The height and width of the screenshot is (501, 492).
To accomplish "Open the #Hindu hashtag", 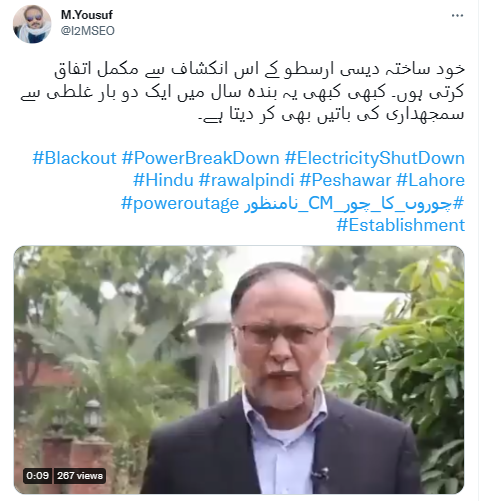I will point(163,180).
